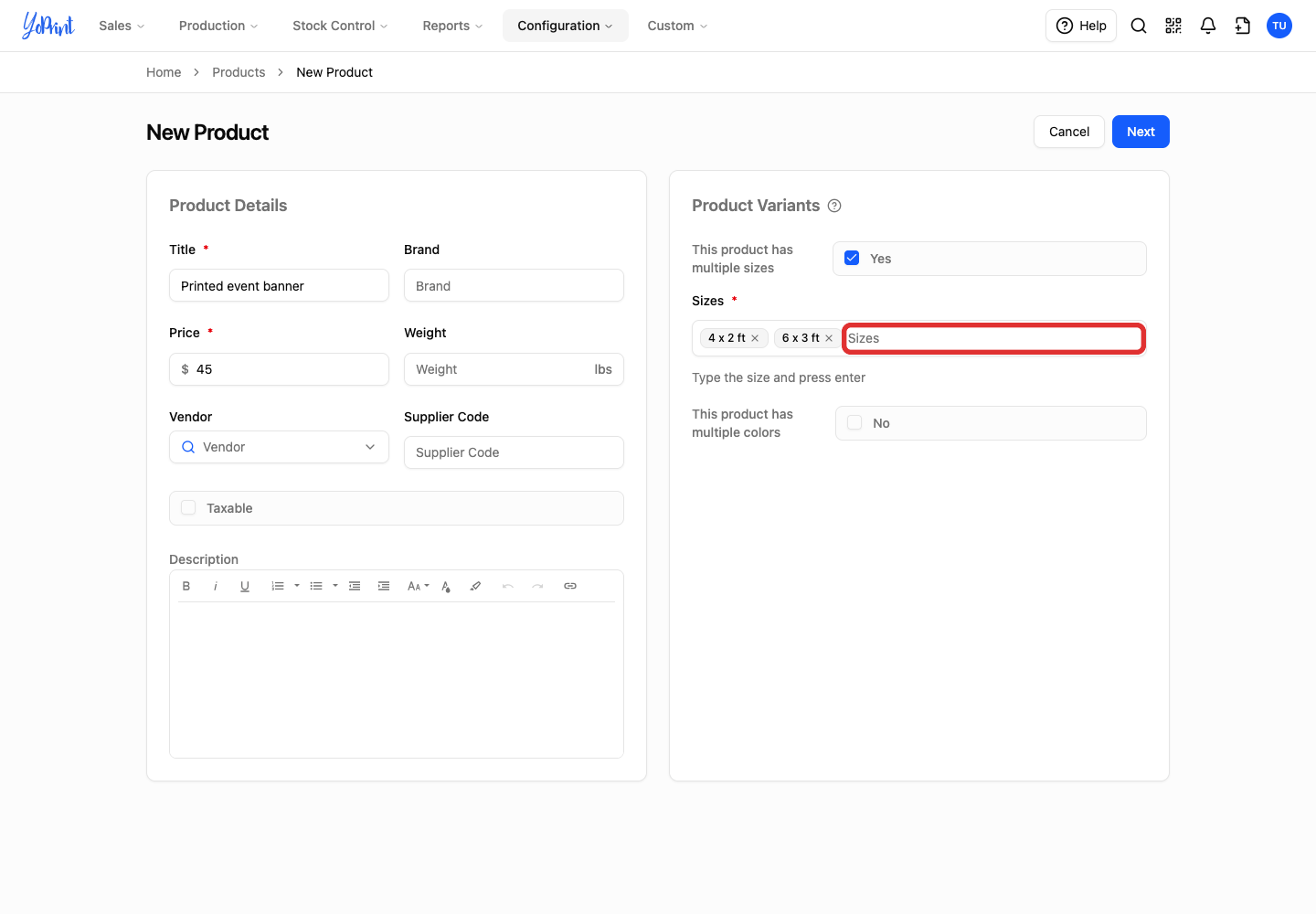
Task: Remove the 6 x 3 ft size tag
Action: tap(829, 338)
